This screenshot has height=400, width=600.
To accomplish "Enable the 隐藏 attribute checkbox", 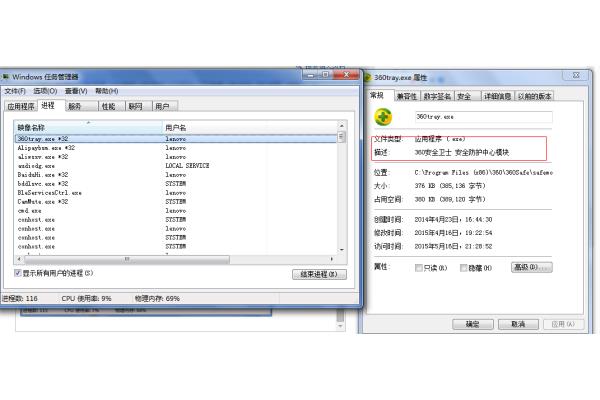I will click(463, 268).
